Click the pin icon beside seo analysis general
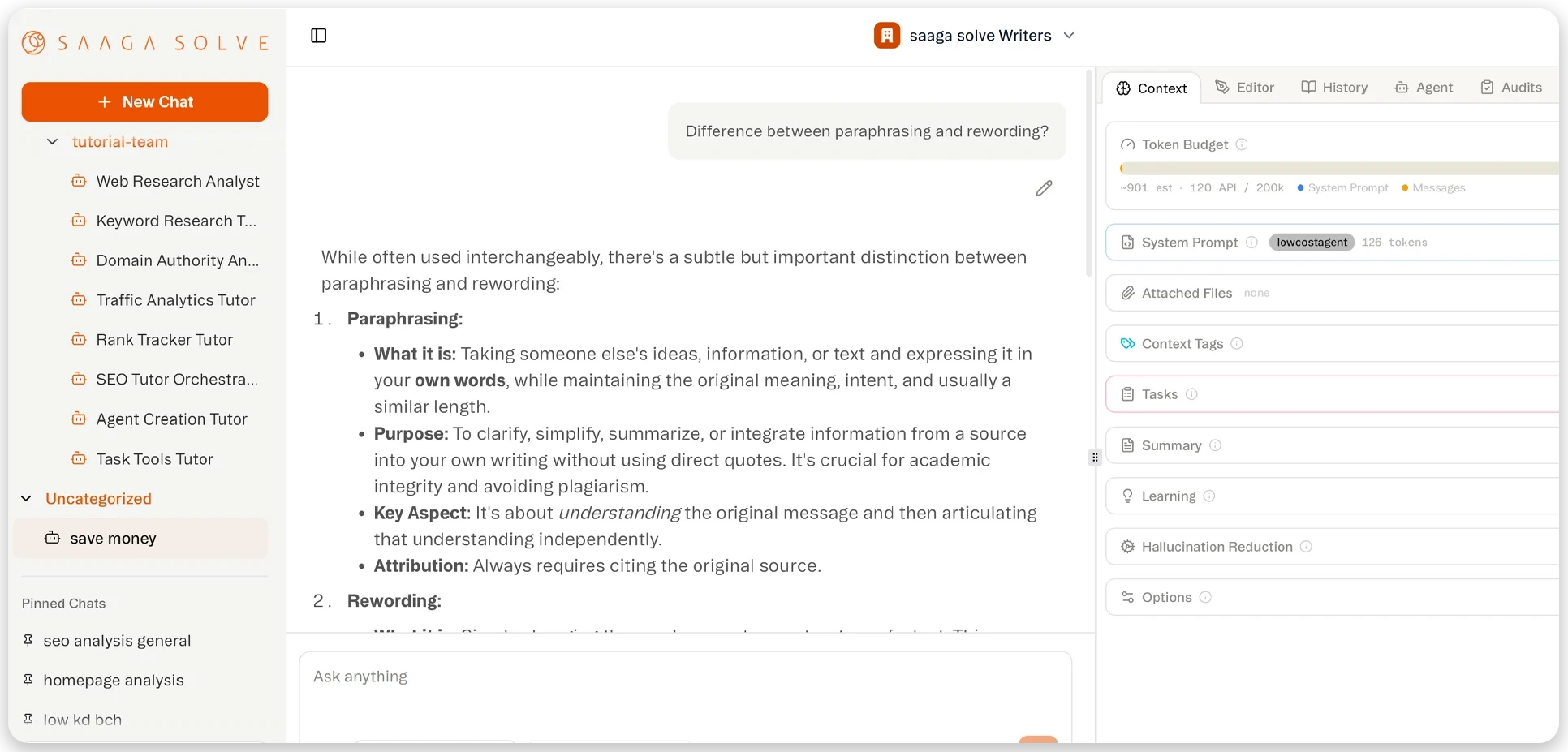This screenshot has height=752, width=1568. pyautogui.click(x=28, y=641)
